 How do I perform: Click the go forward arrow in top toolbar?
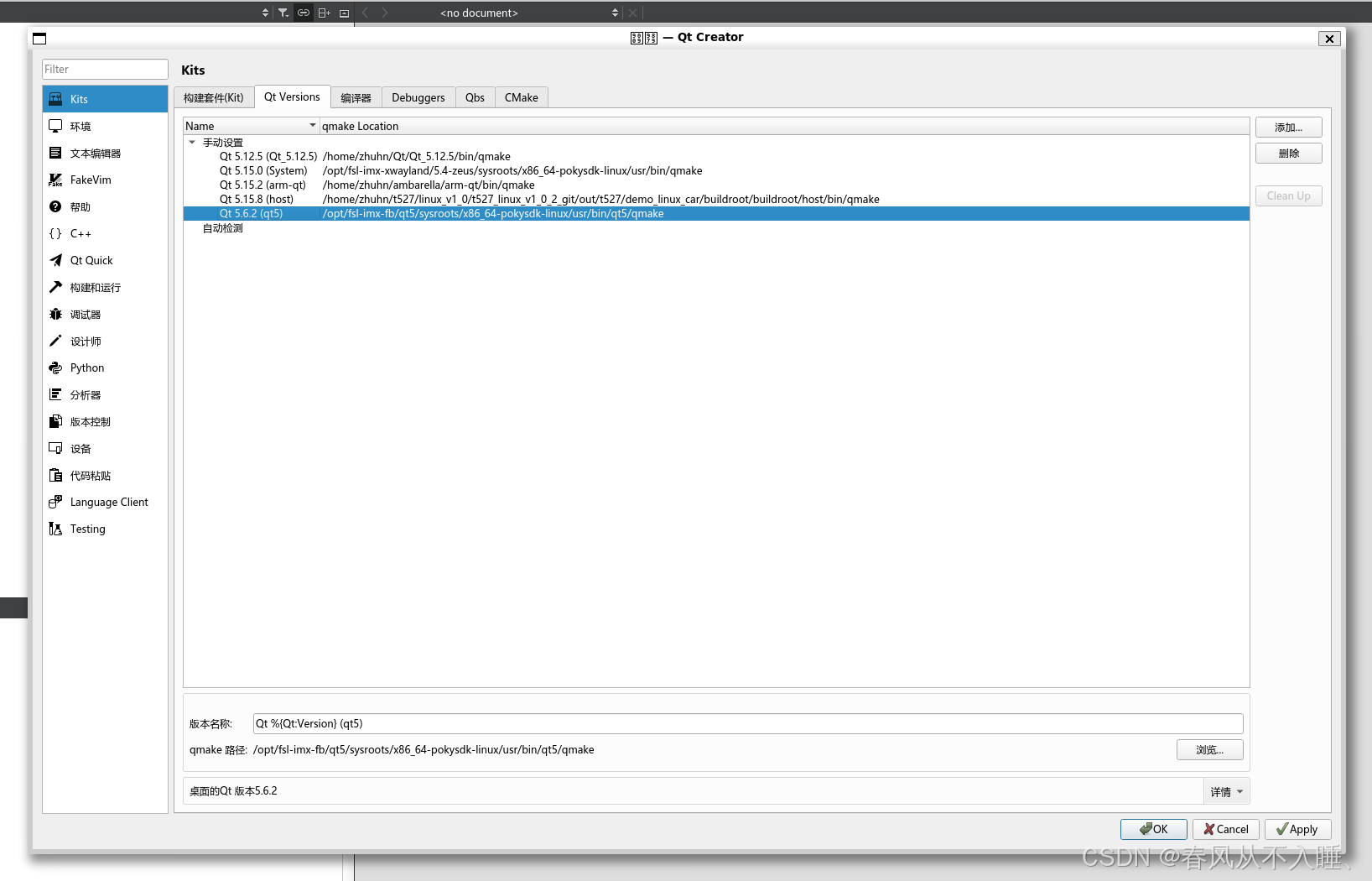point(385,13)
